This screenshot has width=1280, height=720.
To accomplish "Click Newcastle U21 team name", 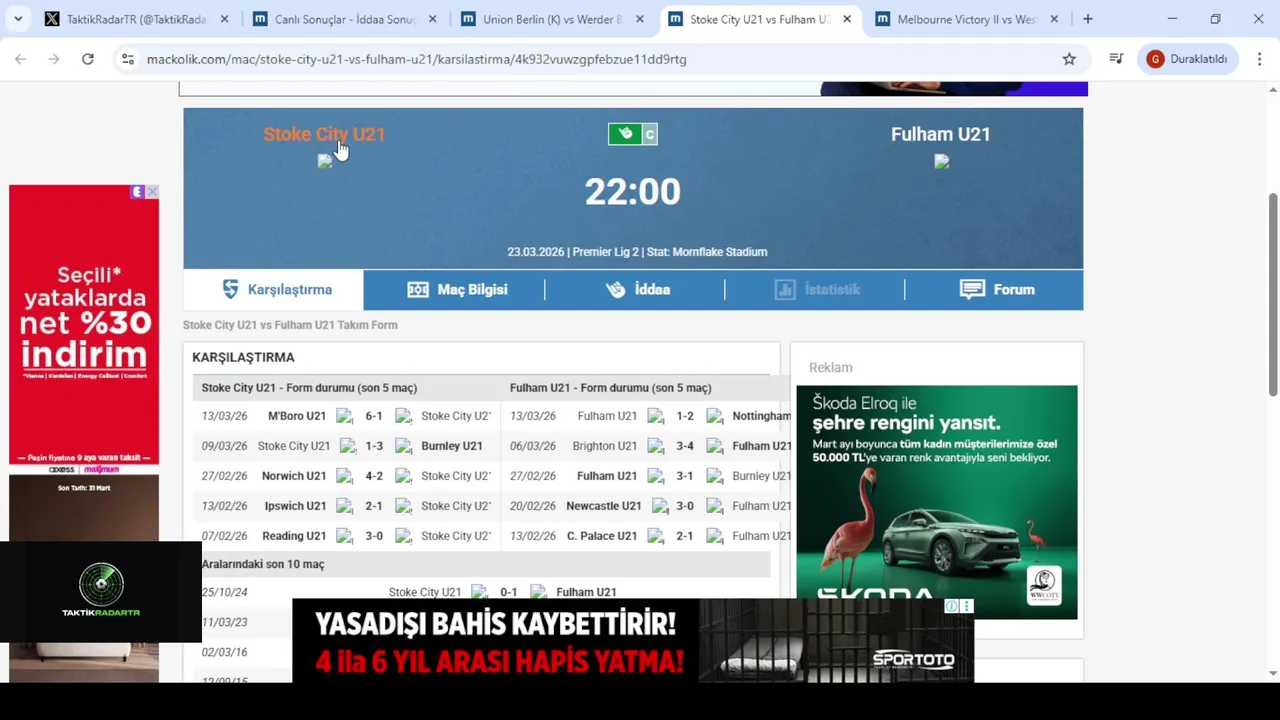I will tap(604, 506).
